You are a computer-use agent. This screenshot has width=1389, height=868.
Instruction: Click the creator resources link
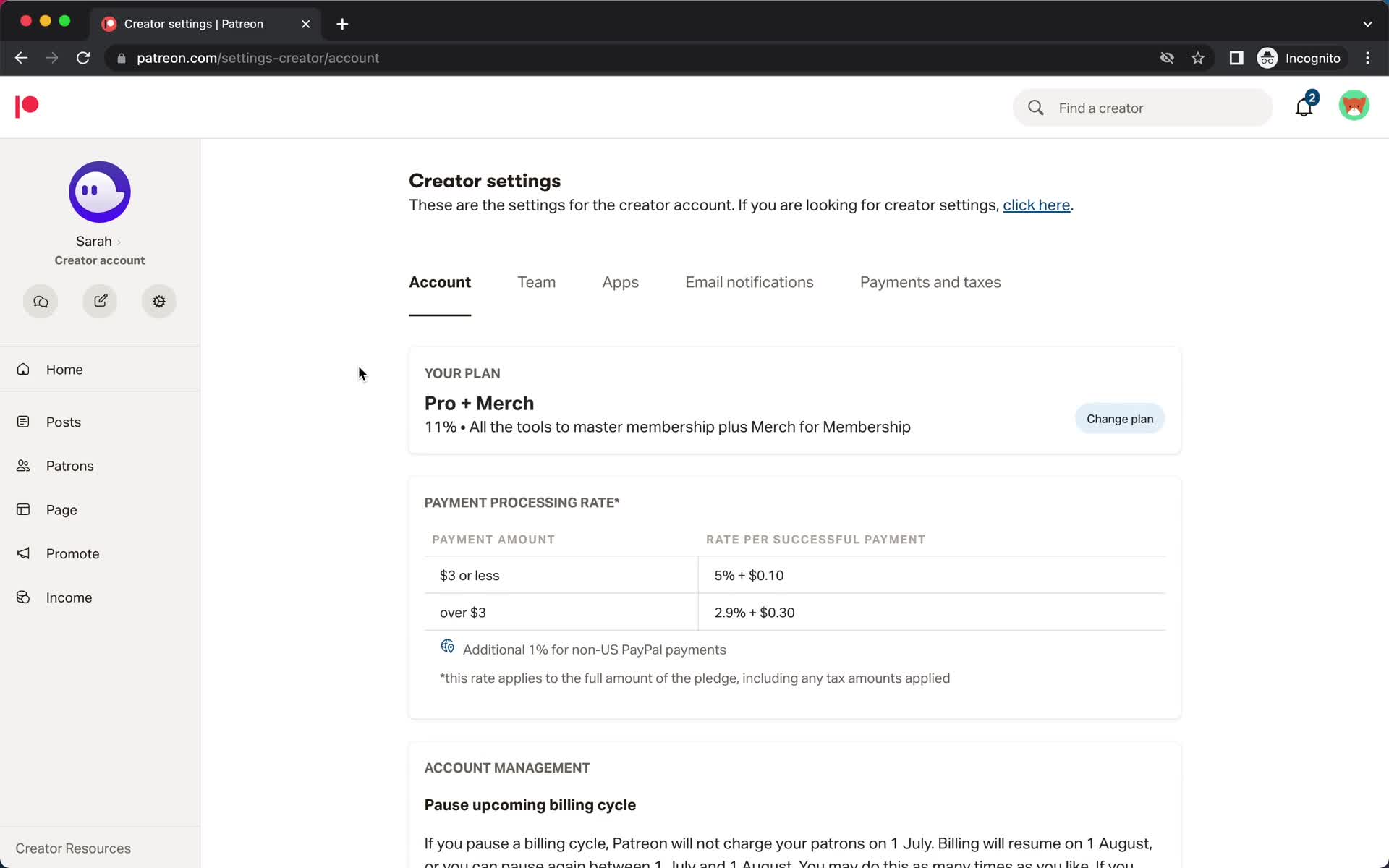tap(73, 848)
